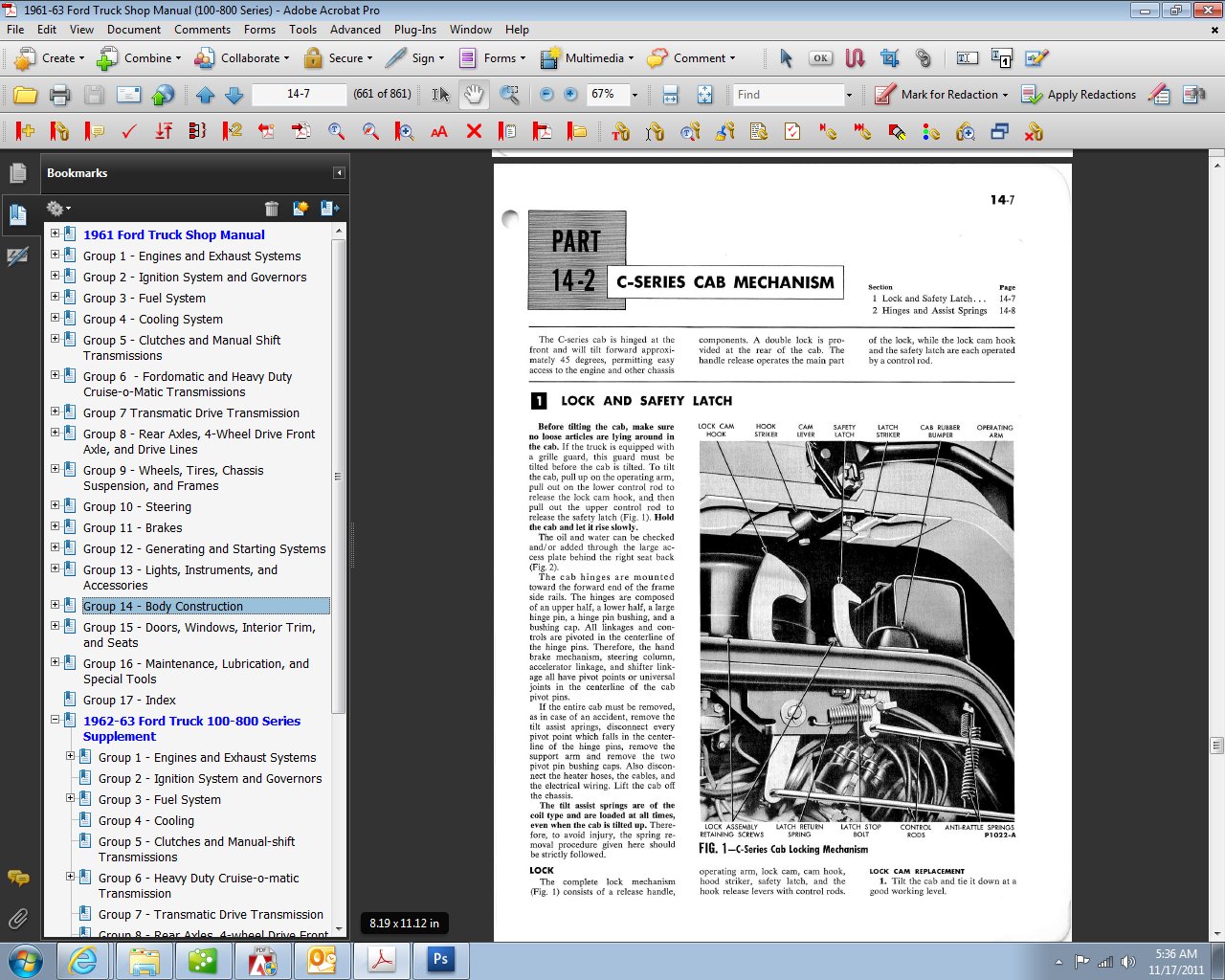The height and width of the screenshot is (980, 1225).
Task: Click the Crop tool icon
Action: (889, 58)
